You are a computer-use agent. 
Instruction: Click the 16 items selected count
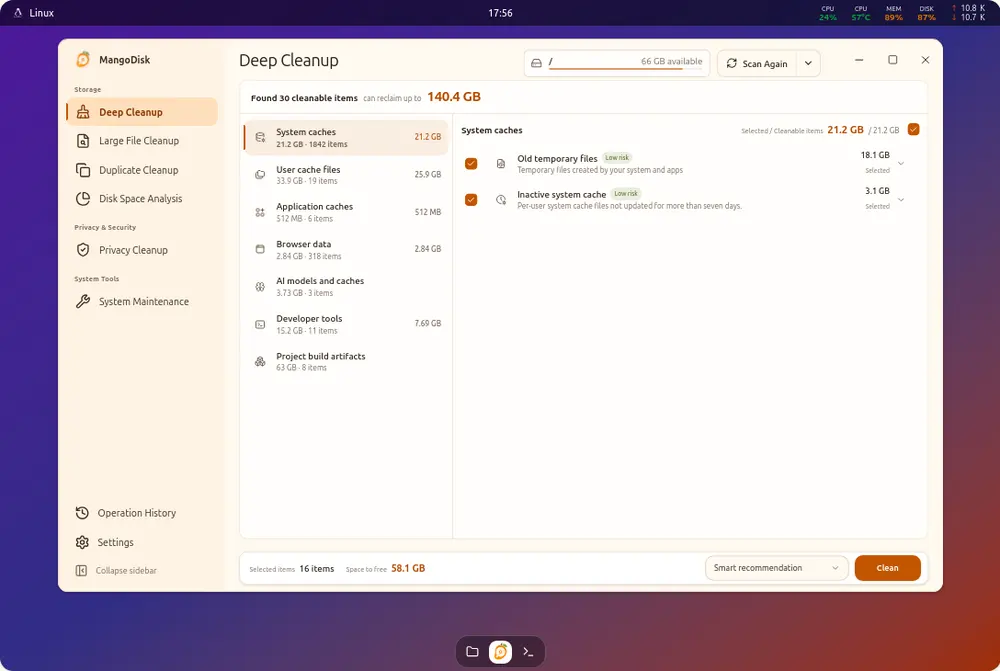click(x=317, y=568)
